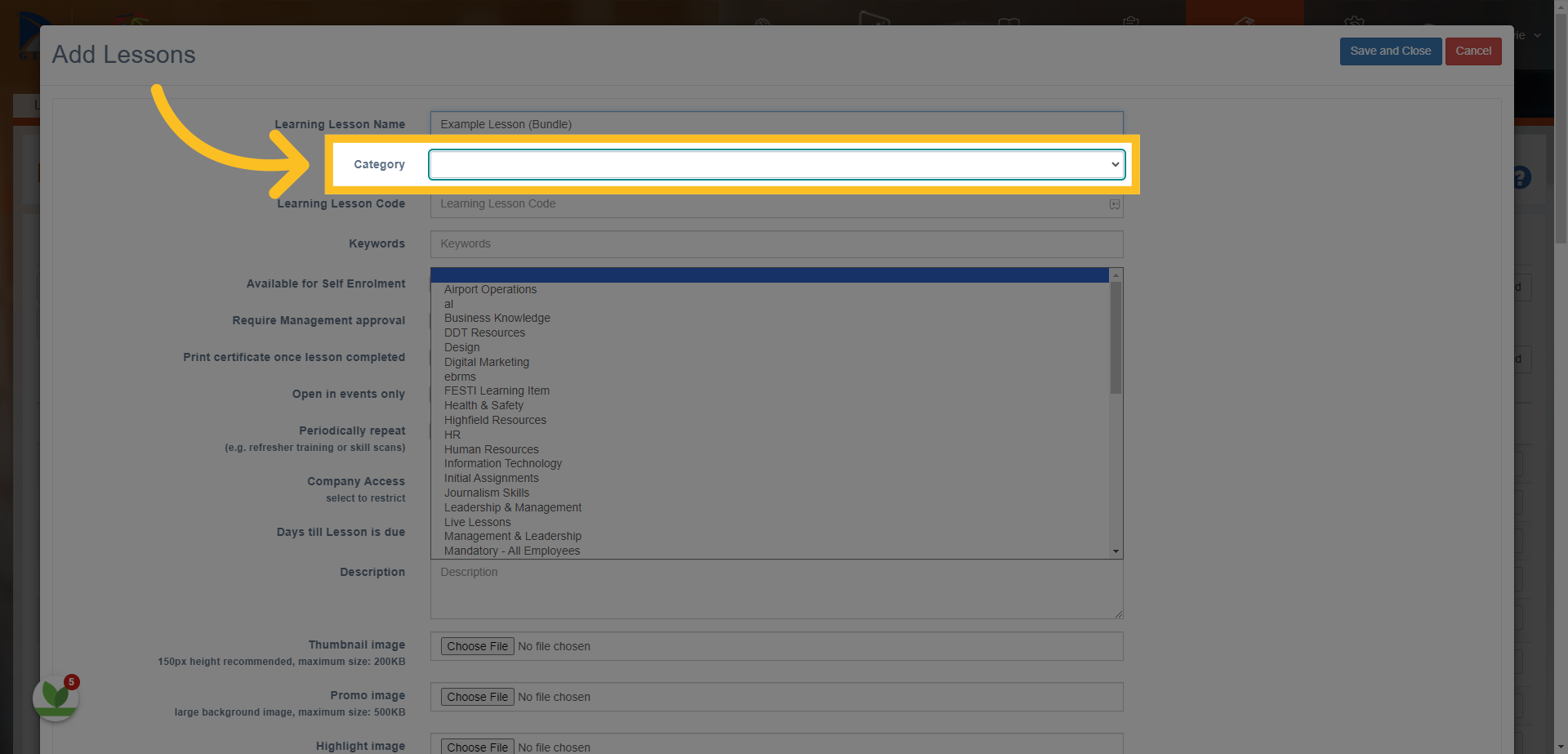Select Health & Safety category
The image size is (1568, 754).
tap(770, 405)
